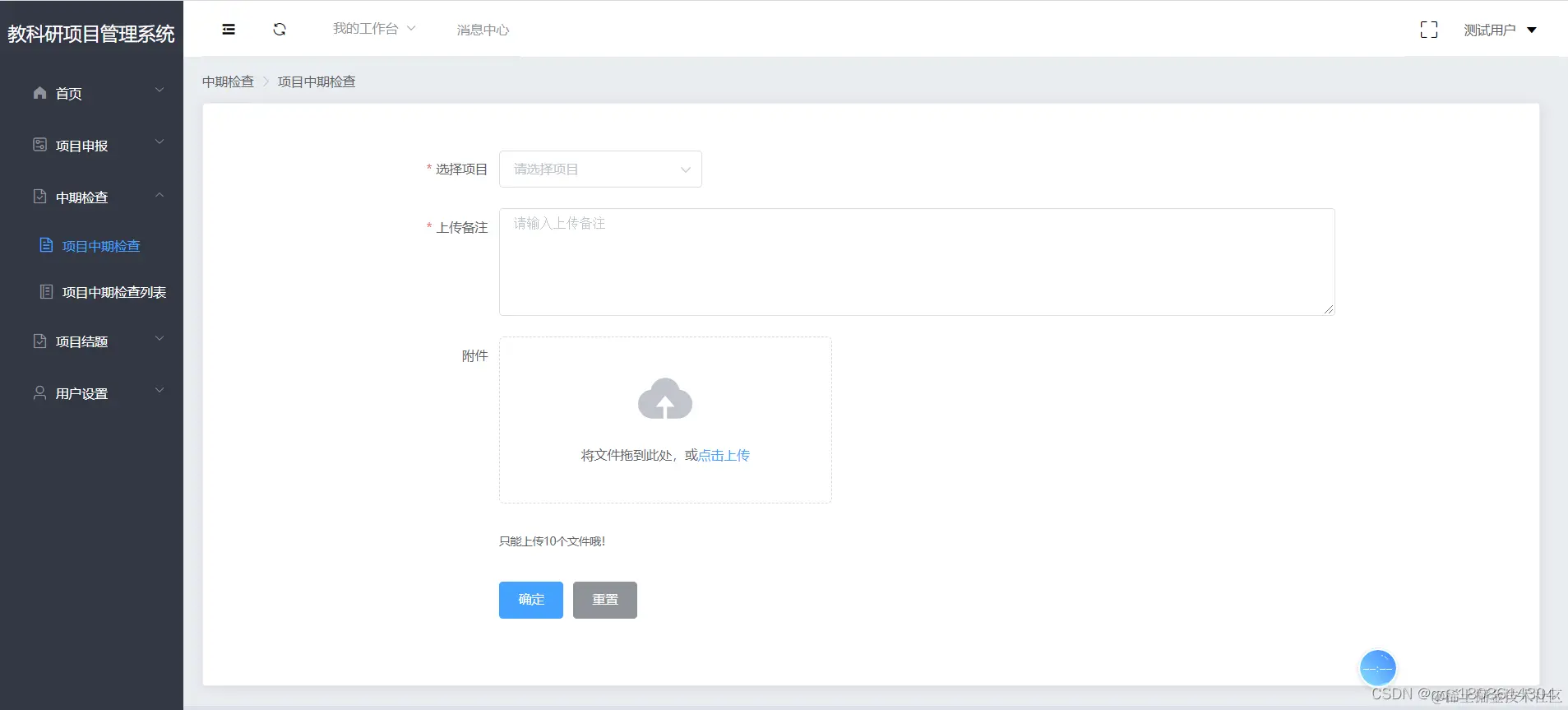This screenshot has height=710, width=1568.
Task: Click the 项目申报 sidebar icon
Action: pos(39,145)
